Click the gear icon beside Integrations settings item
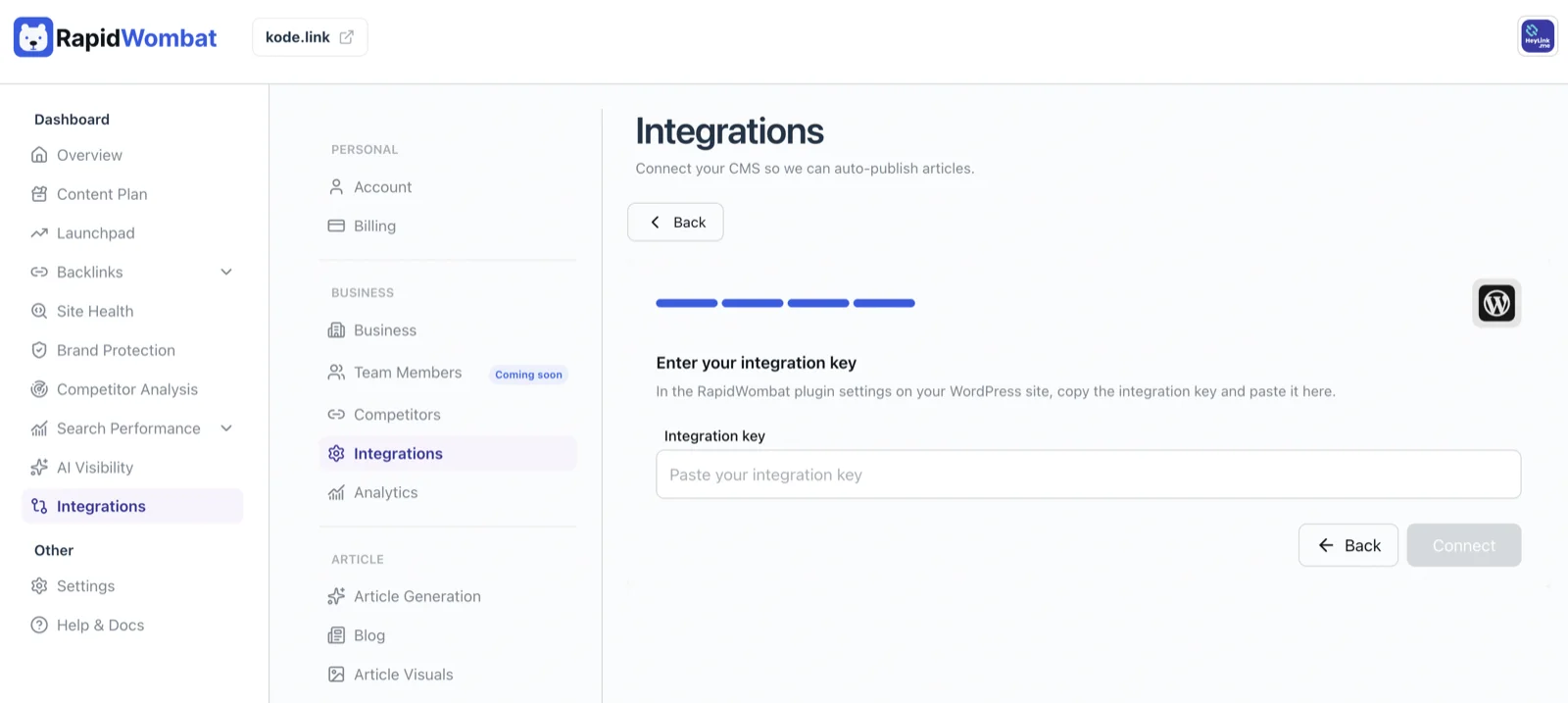 (336, 453)
